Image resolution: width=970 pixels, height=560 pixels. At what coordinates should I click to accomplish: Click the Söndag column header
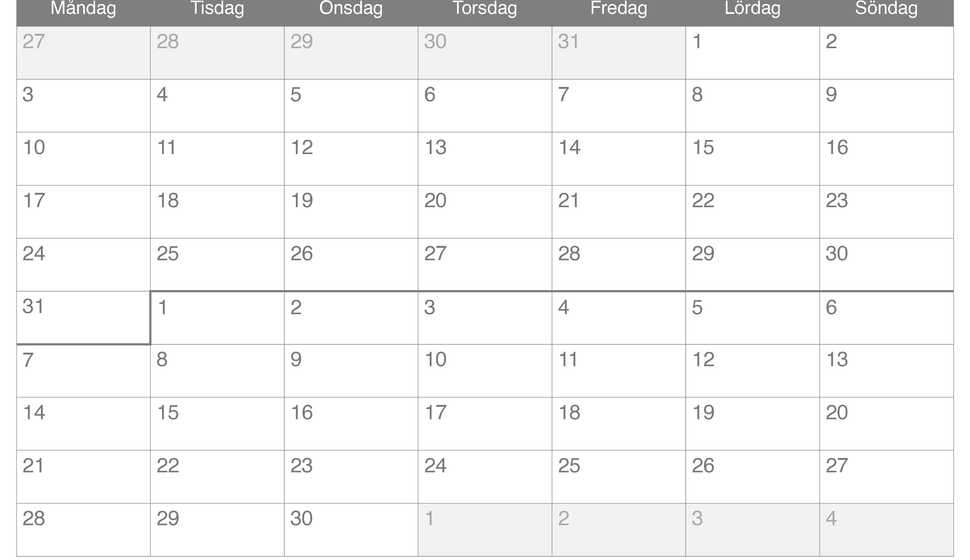pyautogui.click(x=886, y=10)
